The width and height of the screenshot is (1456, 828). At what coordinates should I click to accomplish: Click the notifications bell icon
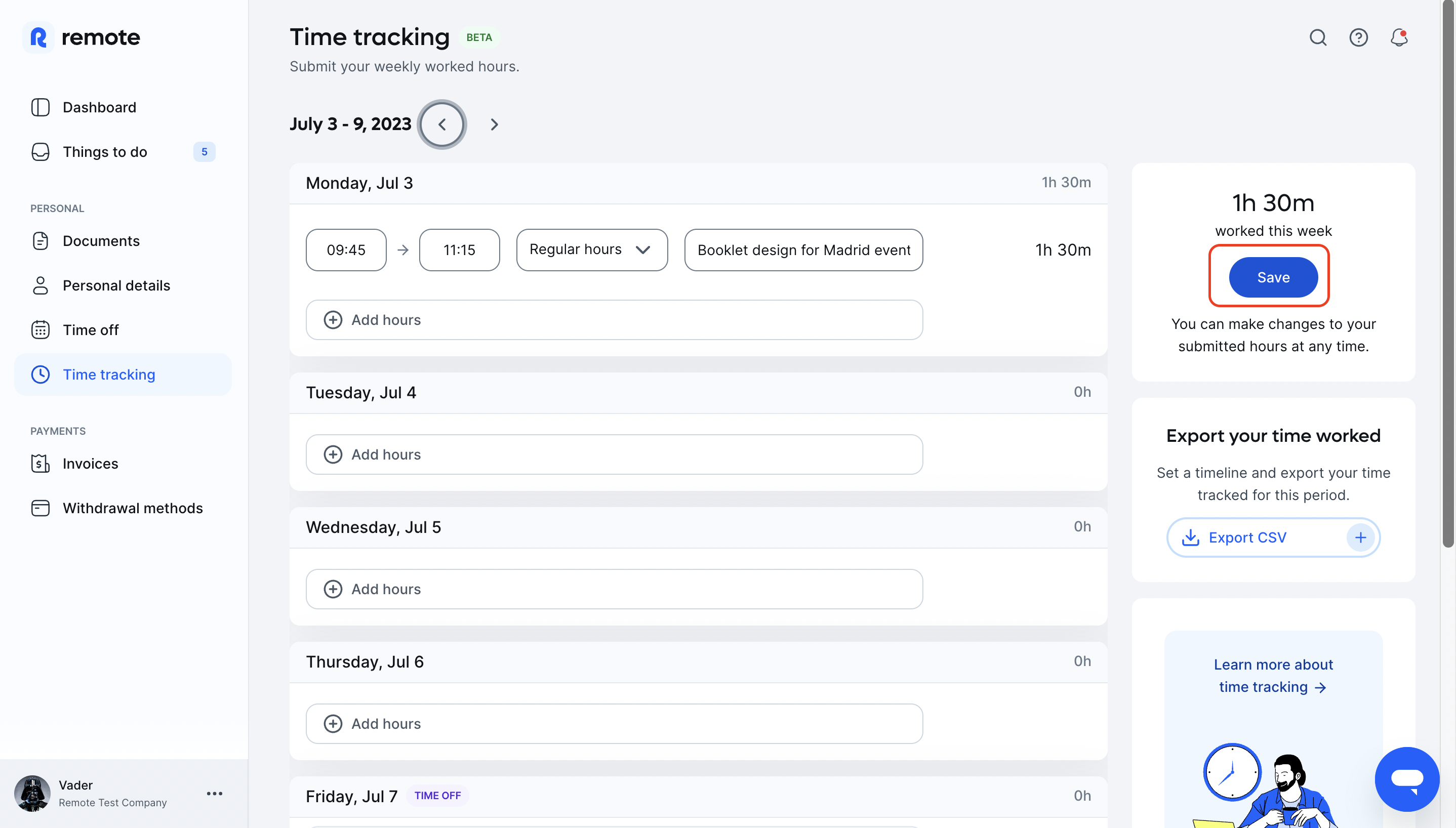tap(1399, 37)
